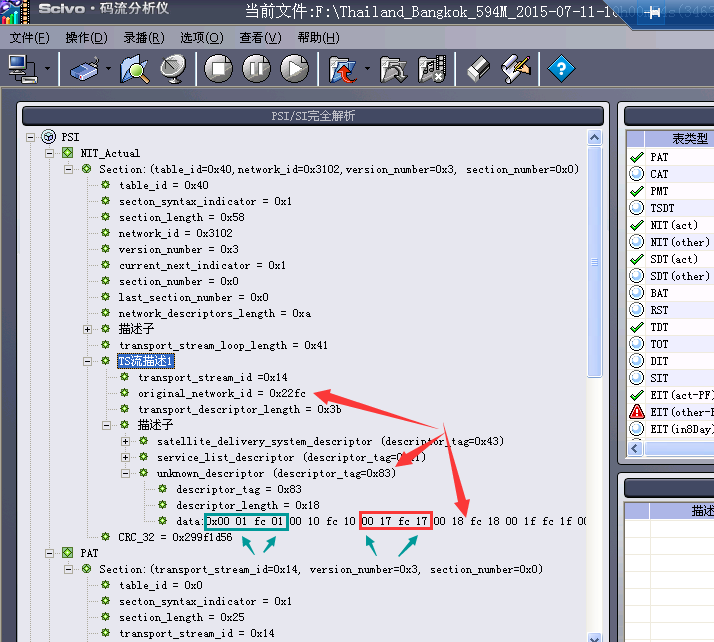Image resolution: width=714 pixels, height=642 pixels.
Task: Click the tree vertical scrollbar thumb
Action: tap(594, 262)
